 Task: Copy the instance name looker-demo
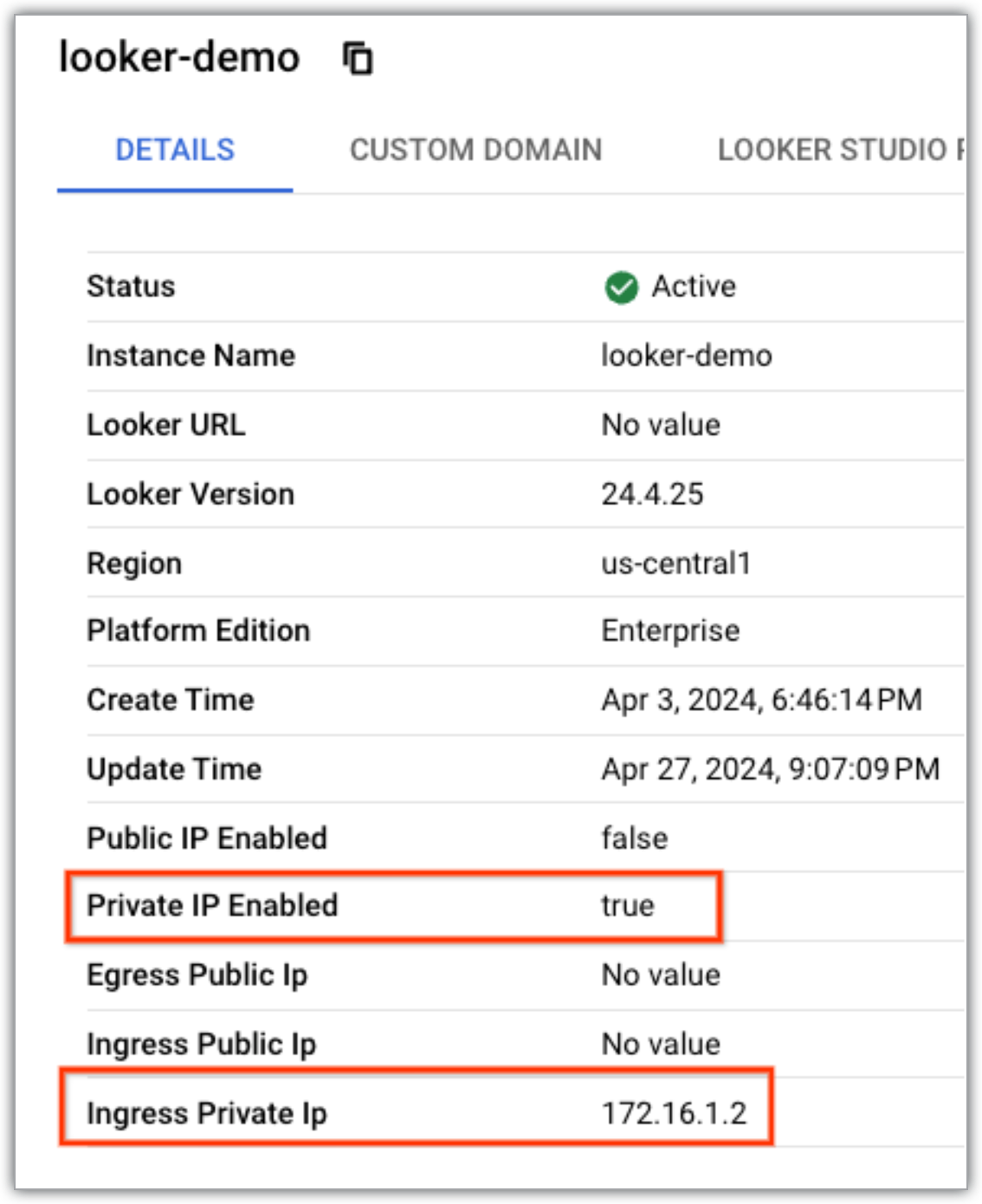pos(357,58)
